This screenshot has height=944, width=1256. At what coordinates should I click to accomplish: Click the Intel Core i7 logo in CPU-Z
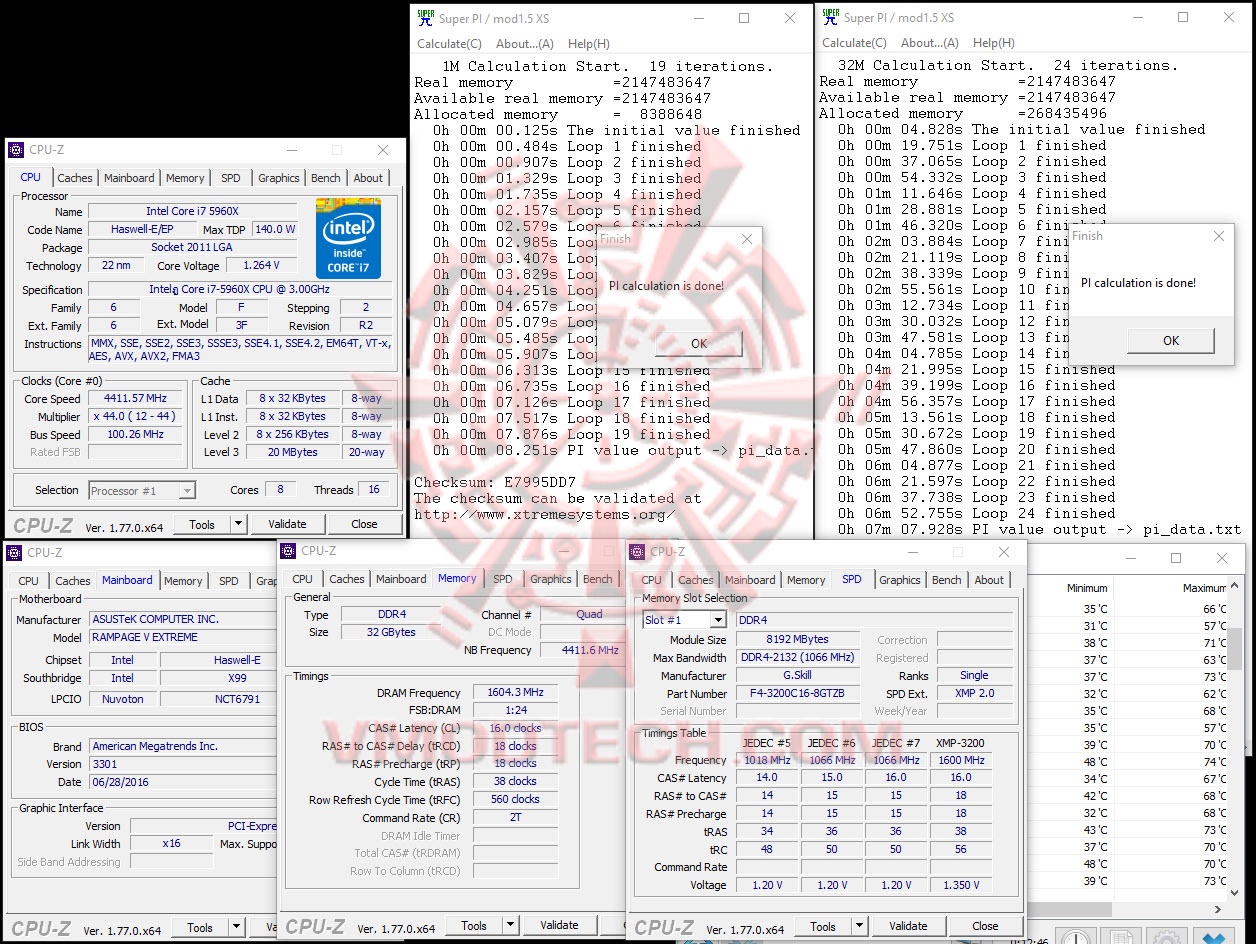coord(348,238)
